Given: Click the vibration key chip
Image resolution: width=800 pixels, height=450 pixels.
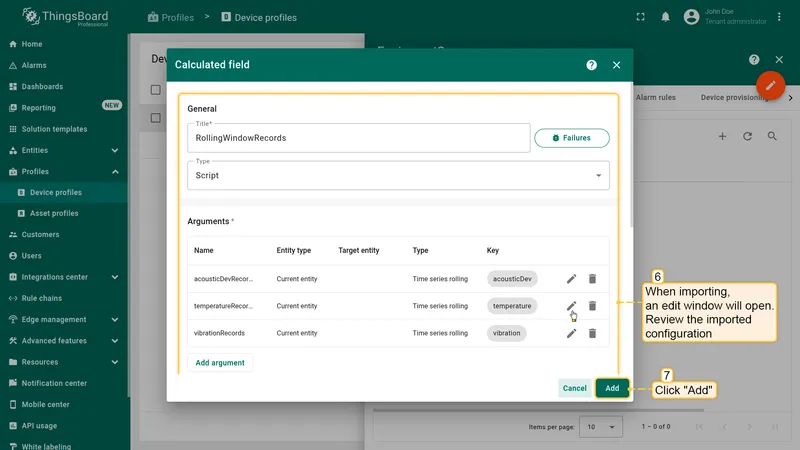Looking at the screenshot, I should (x=506, y=333).
